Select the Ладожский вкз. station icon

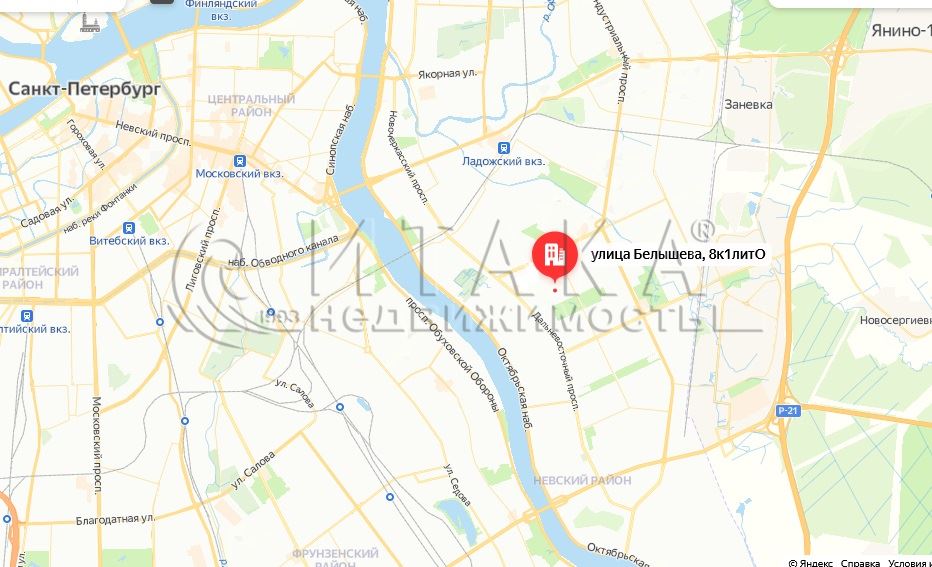click(x=503, y=148)
